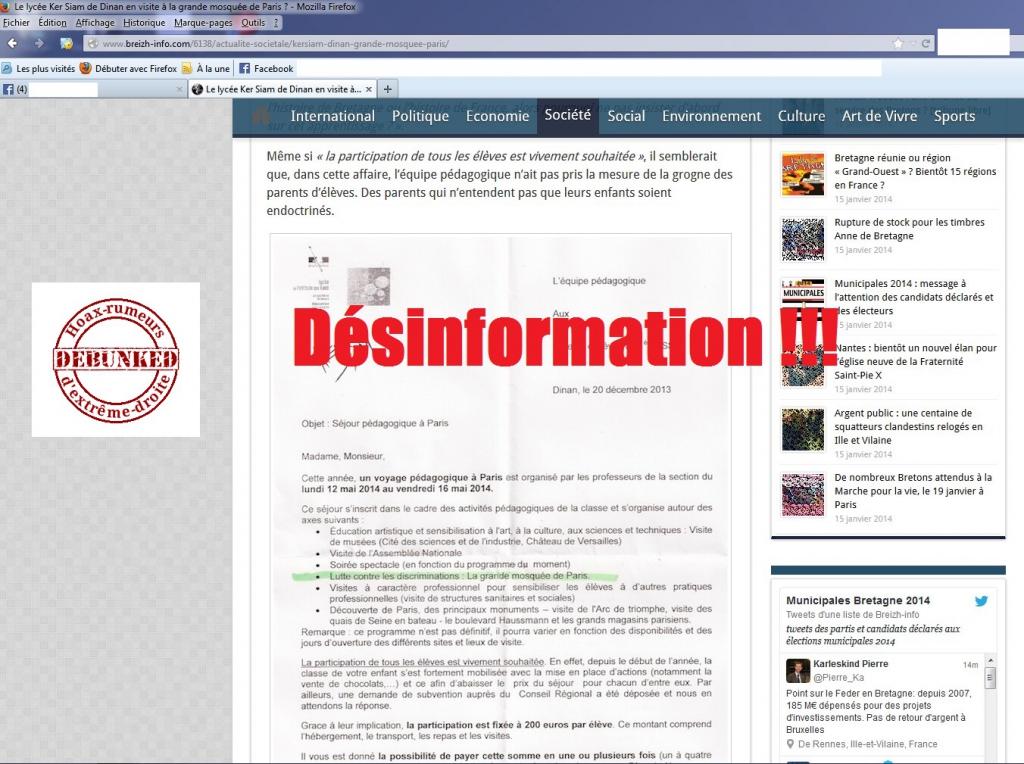This screenshot has width=1024, height=764.
Task: Open the Outils menu
Action: (253, 22)
